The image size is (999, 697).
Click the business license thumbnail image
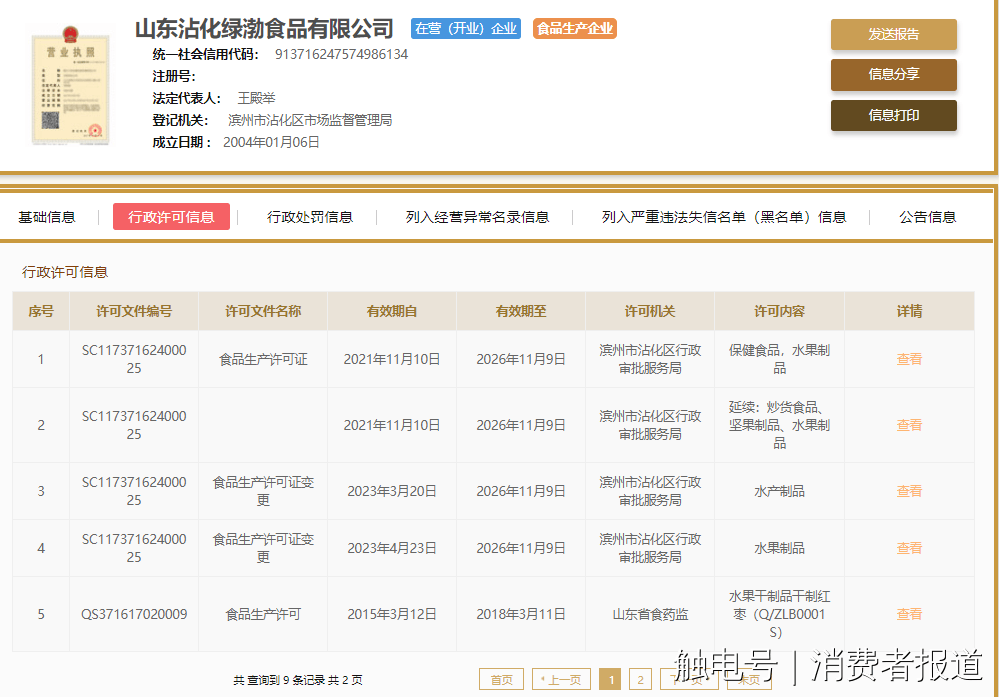(x=68, y=88)
